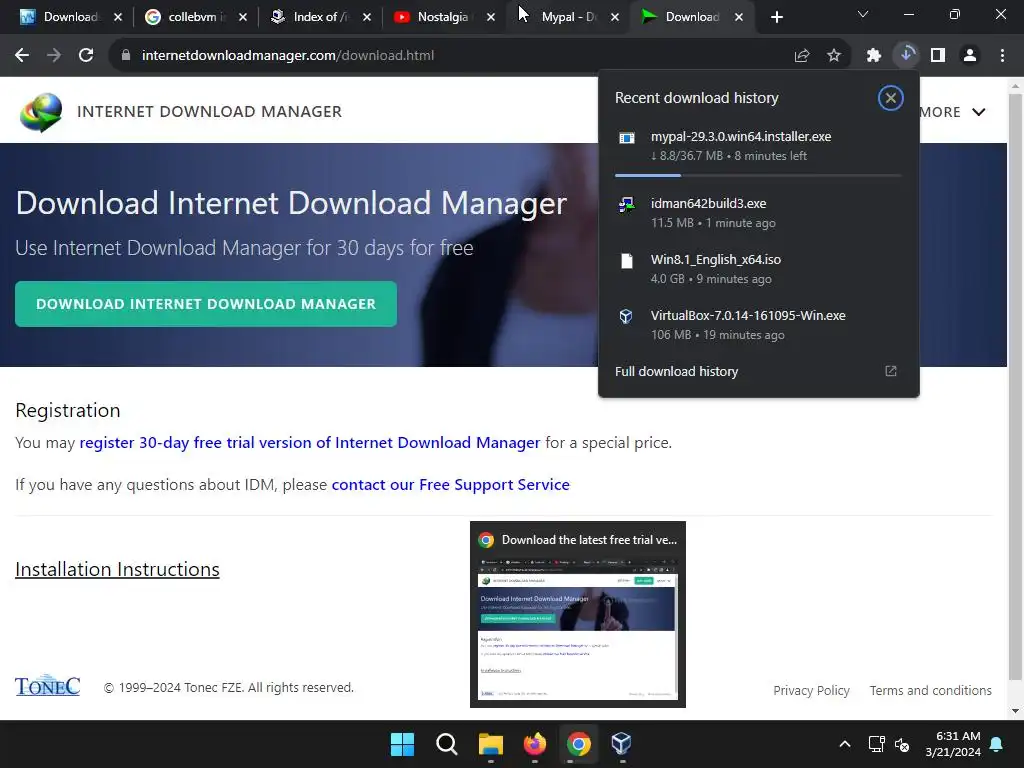The height and width of the screenshot is (768, 1024).
Task: Close the collebvm tab
Action: [243, 17]
